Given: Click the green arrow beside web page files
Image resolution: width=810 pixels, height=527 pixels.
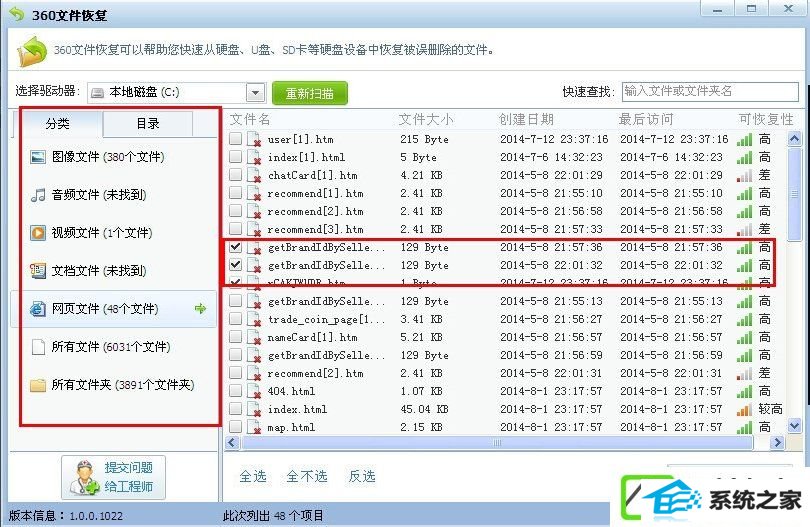Looking at the screenshot, I should (200, 308).
